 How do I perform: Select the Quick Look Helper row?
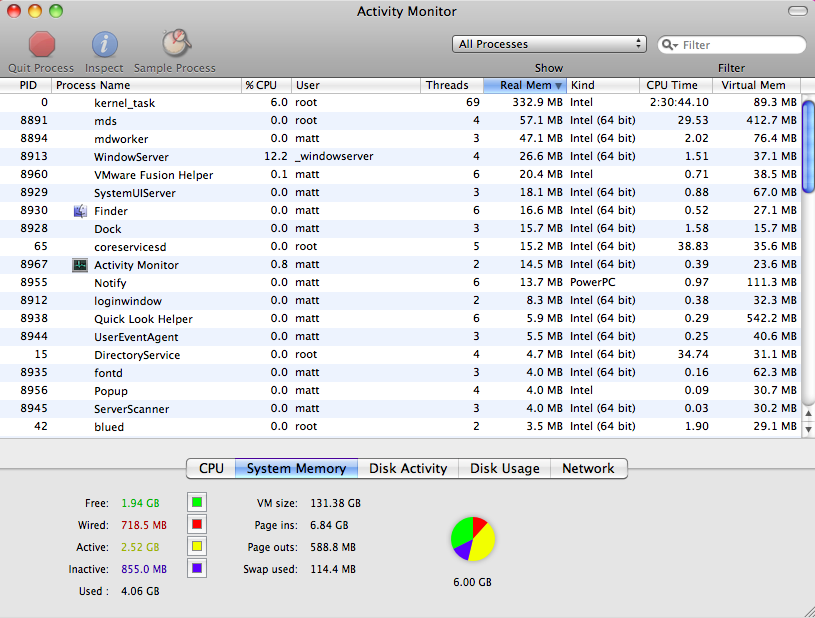point(400,319)
